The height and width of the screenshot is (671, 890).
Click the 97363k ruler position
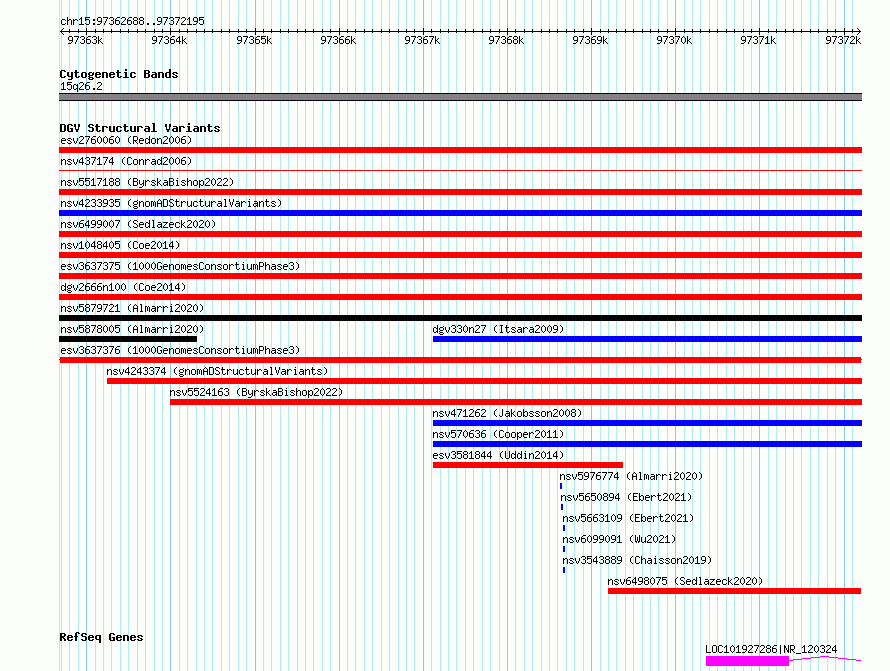click(85, 40)
